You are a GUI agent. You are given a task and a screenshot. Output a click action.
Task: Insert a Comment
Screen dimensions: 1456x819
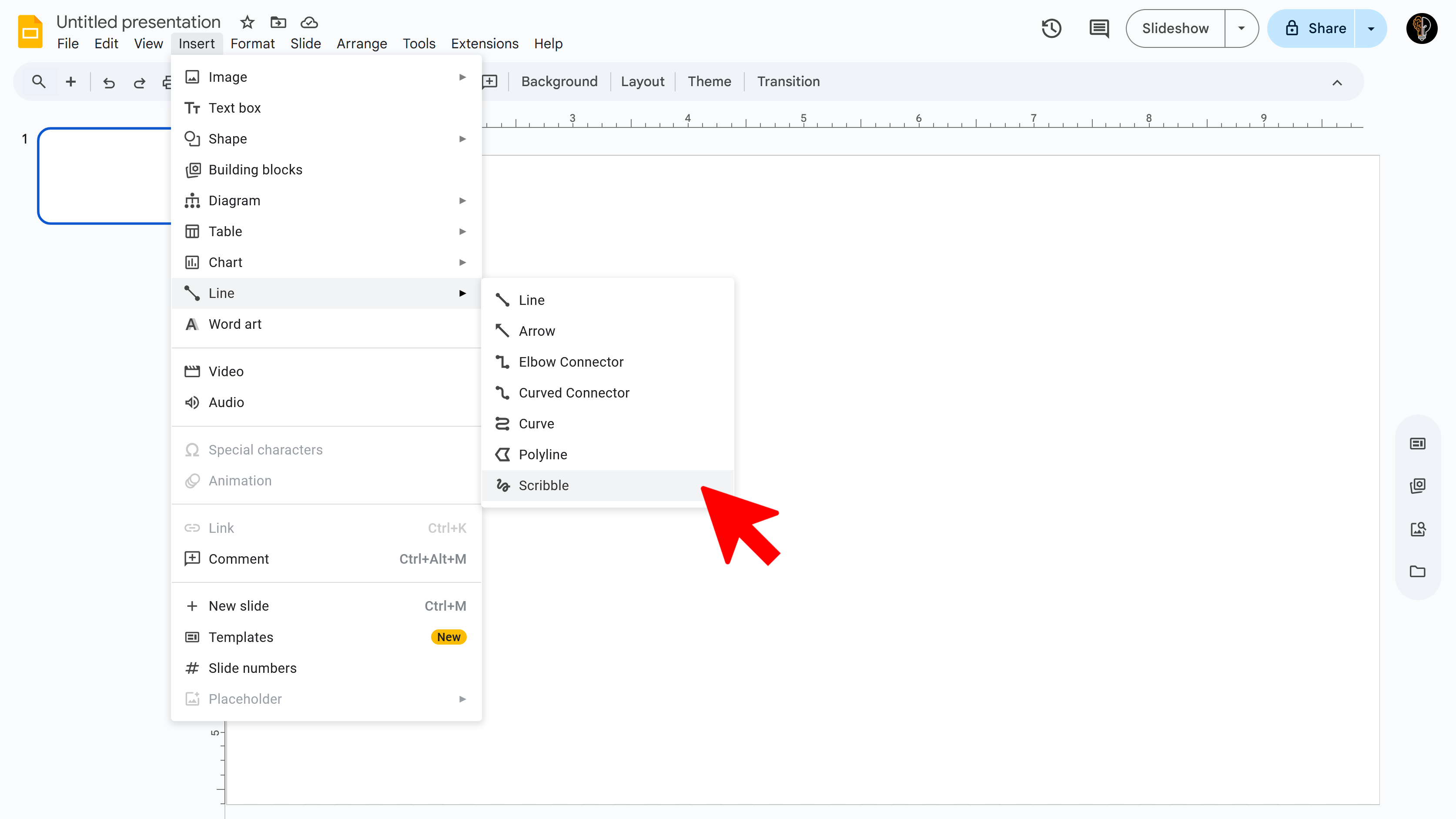[x=326, y=559]
